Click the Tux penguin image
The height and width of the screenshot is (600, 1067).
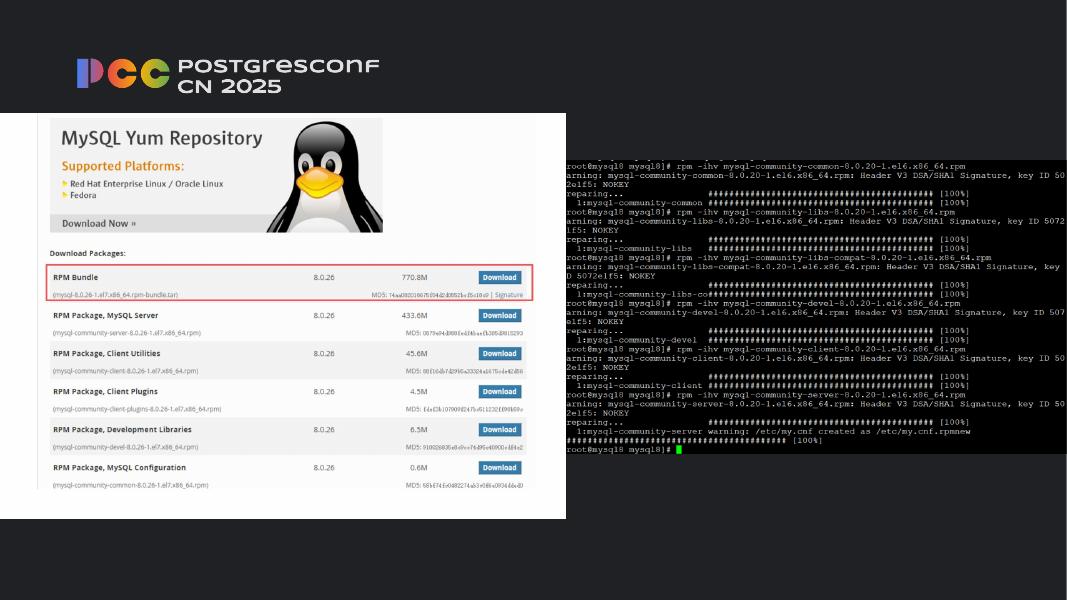click(x=324, y=177)
